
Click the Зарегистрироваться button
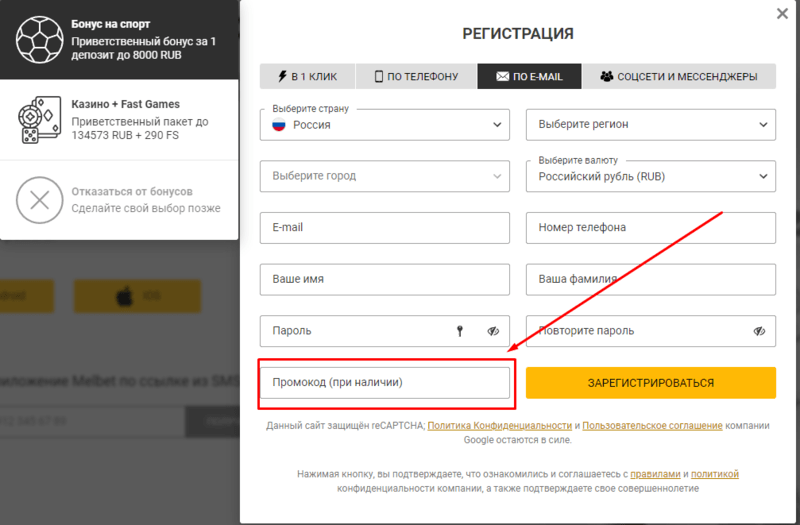pos(651,383)
